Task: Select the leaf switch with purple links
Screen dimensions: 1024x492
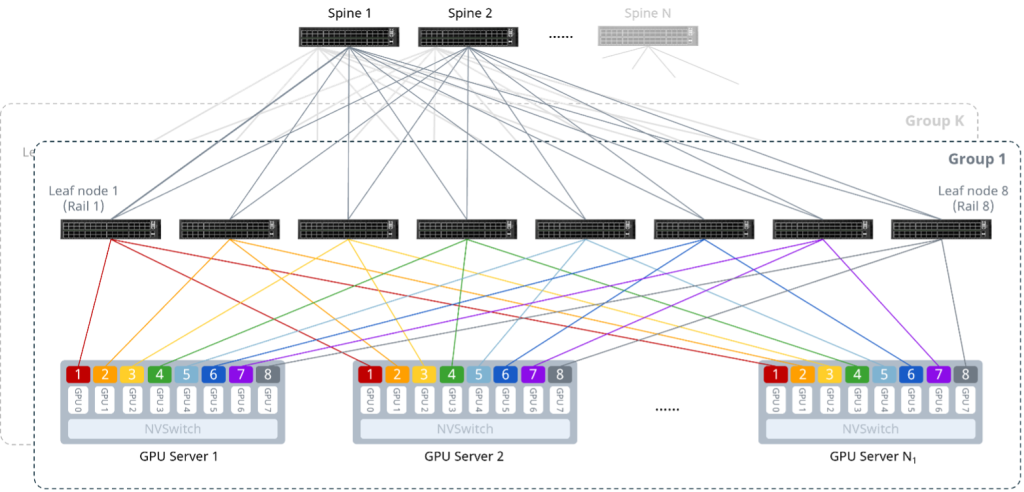Action: coord(823,229)
